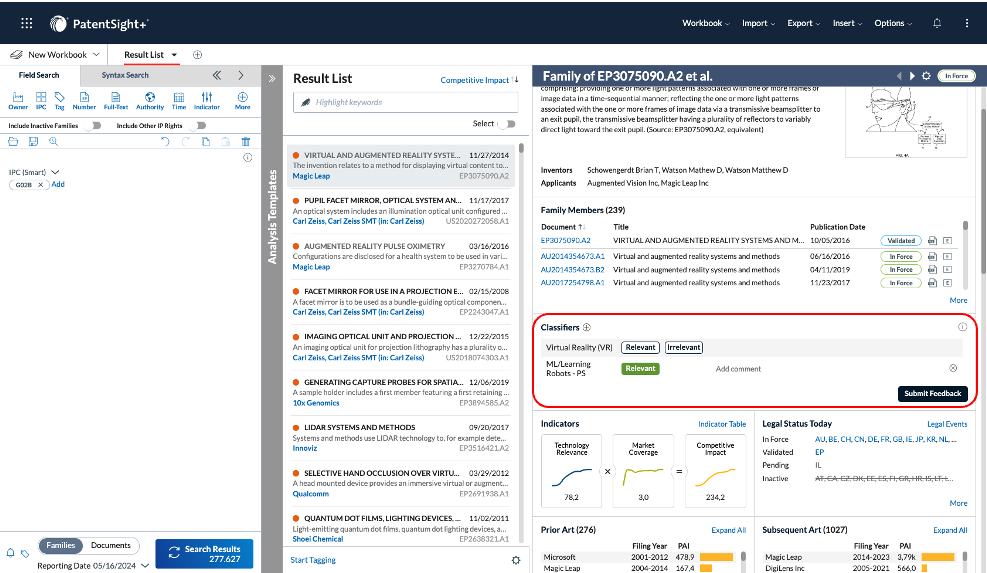Toggle ML/Learning Robots Relevant tag
Viewport: 987px width, 573px height.
pos(640,368)
